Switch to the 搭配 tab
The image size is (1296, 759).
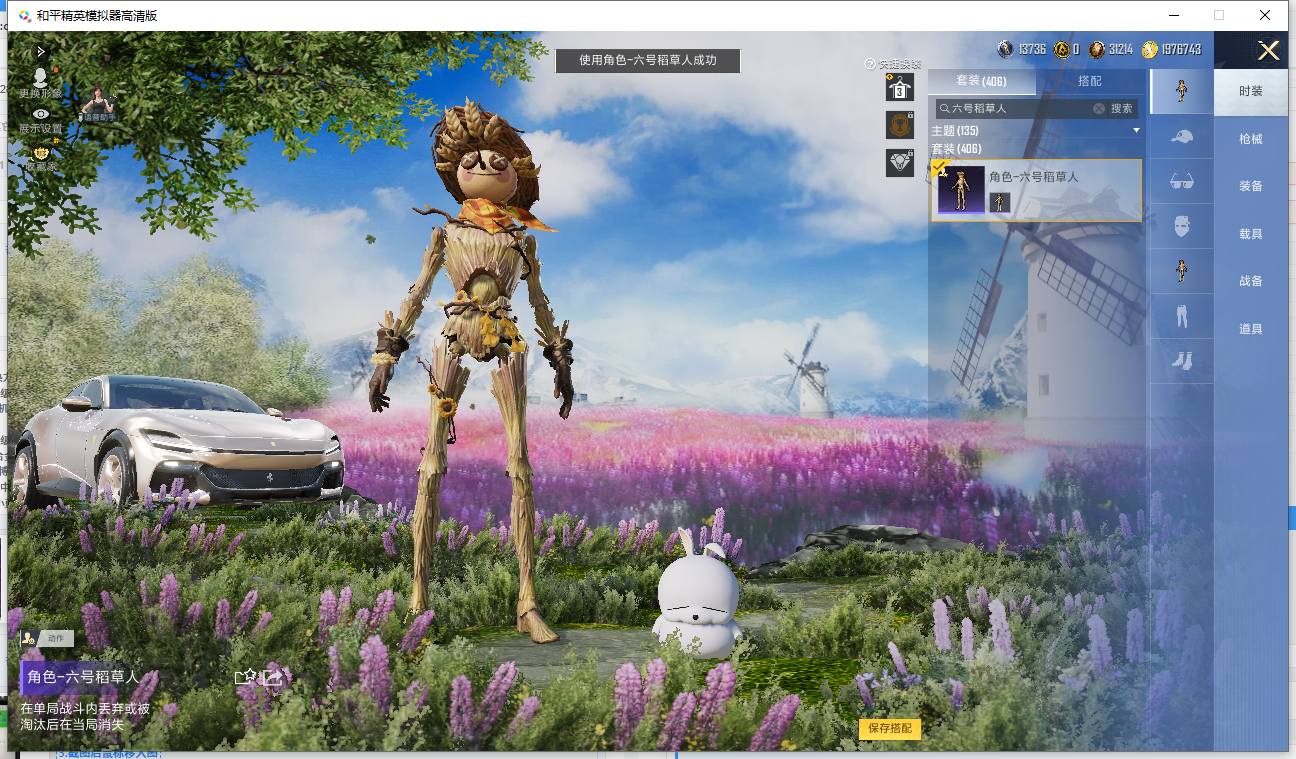pos(1090,81)
